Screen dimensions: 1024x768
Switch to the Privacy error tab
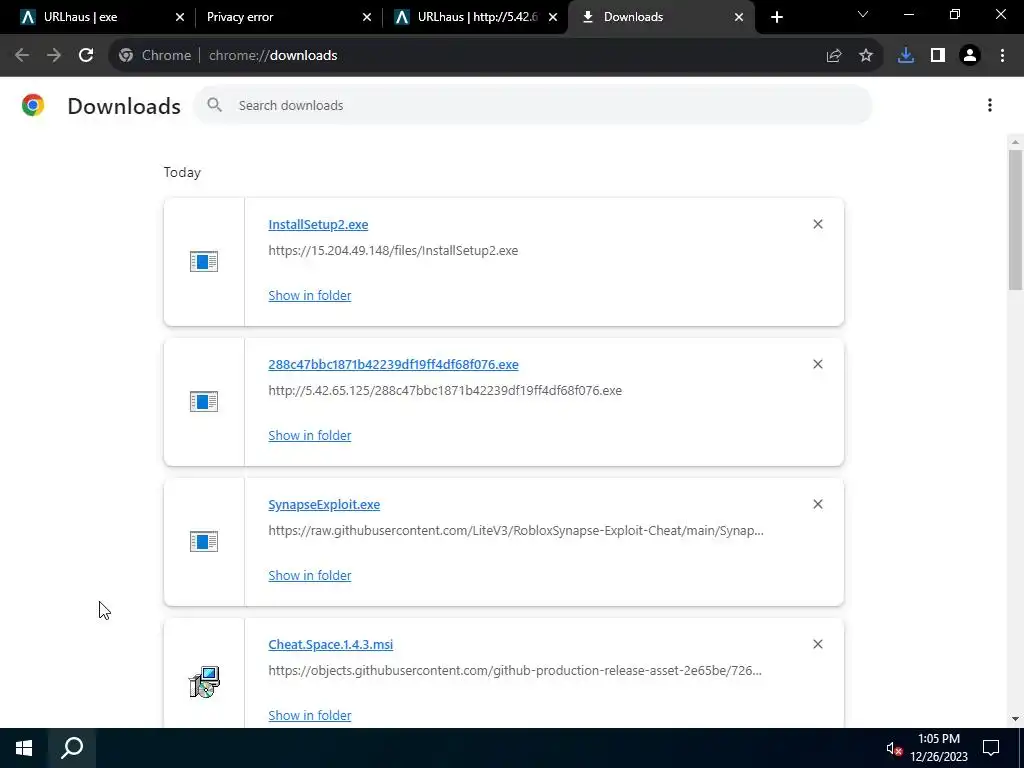click(287, 17)
